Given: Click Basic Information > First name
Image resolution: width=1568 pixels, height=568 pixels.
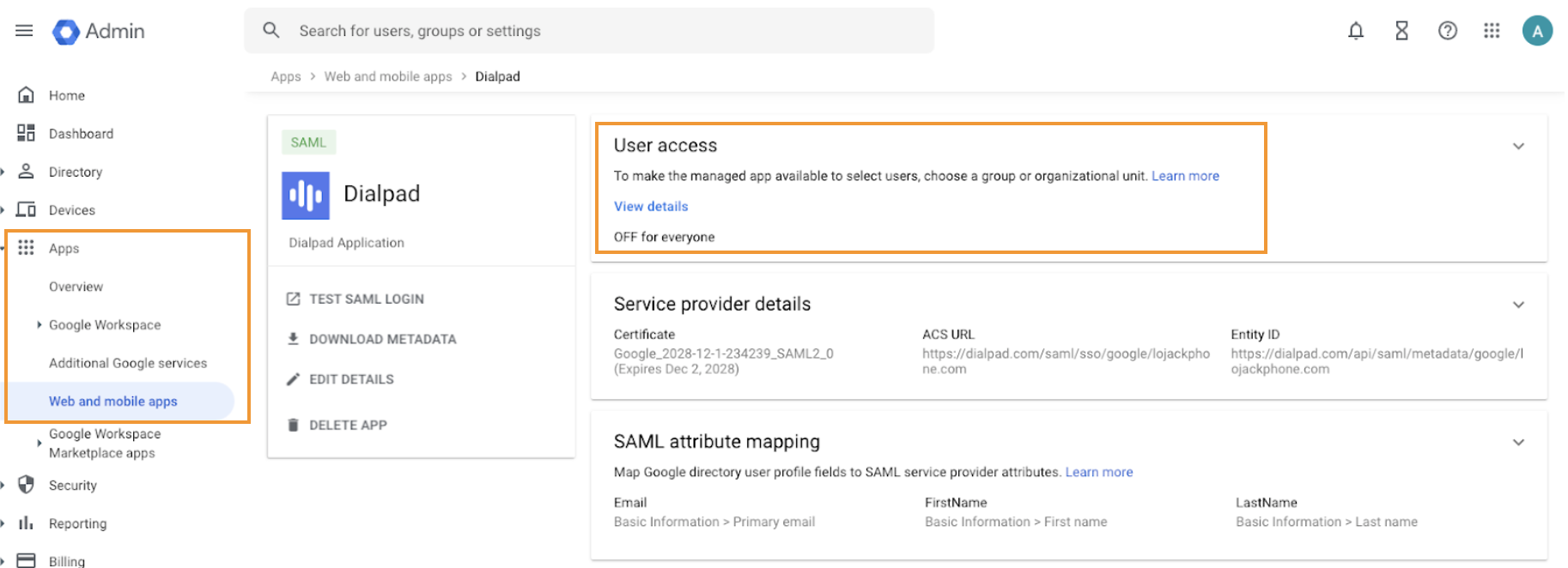Looking at the screenshot, I should coord(1016,522).
